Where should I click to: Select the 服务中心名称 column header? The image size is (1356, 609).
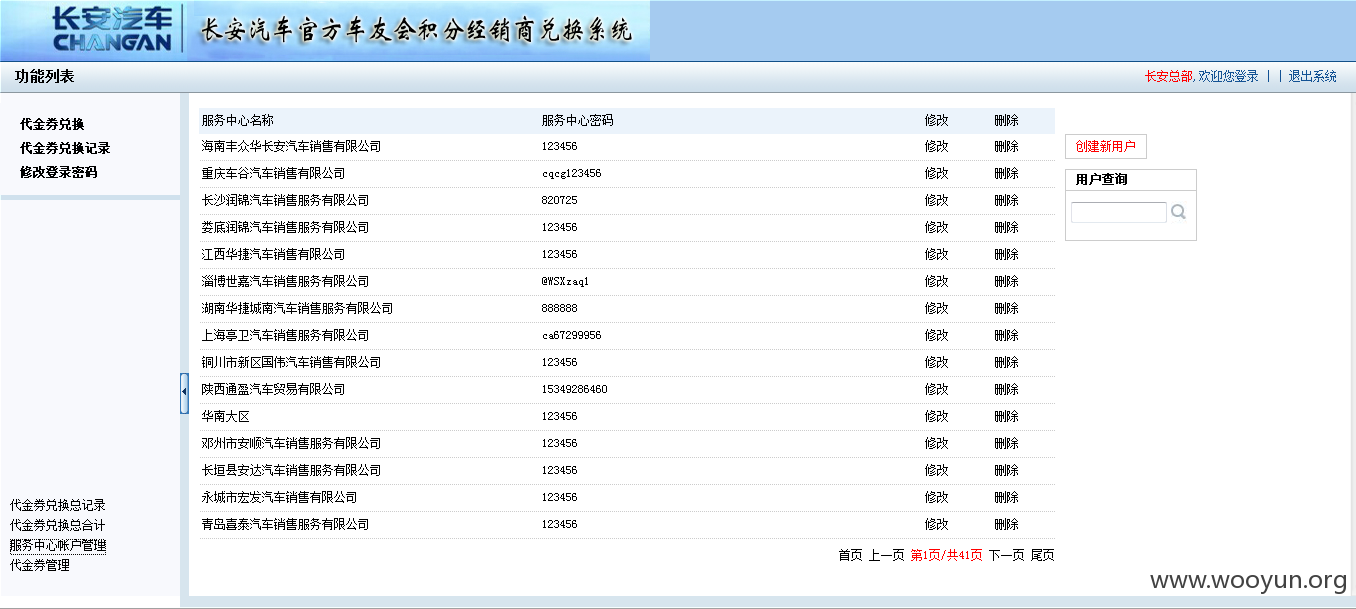[x=237, y=120]
